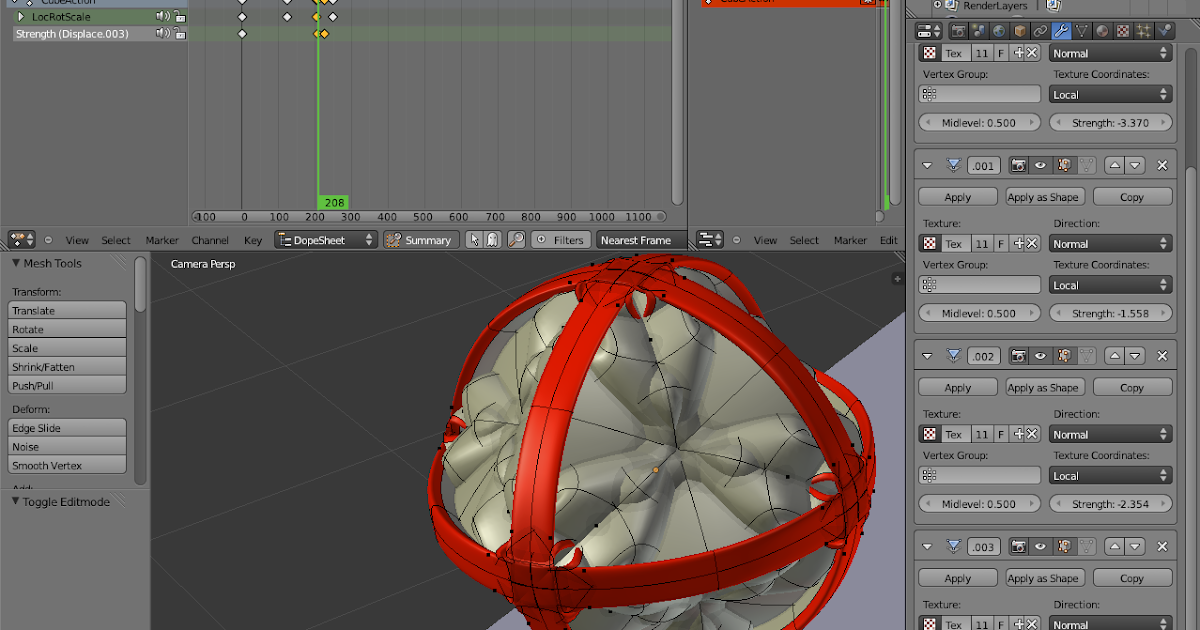This screenshot has width=1200, height=630.
Task: Select the Render tab camera icon
Action: [957, 30]
